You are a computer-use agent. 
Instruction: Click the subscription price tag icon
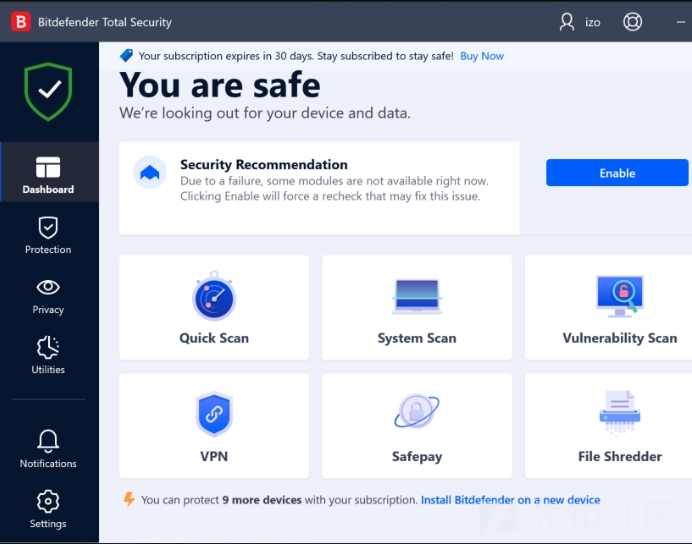(x=126, y=56)
